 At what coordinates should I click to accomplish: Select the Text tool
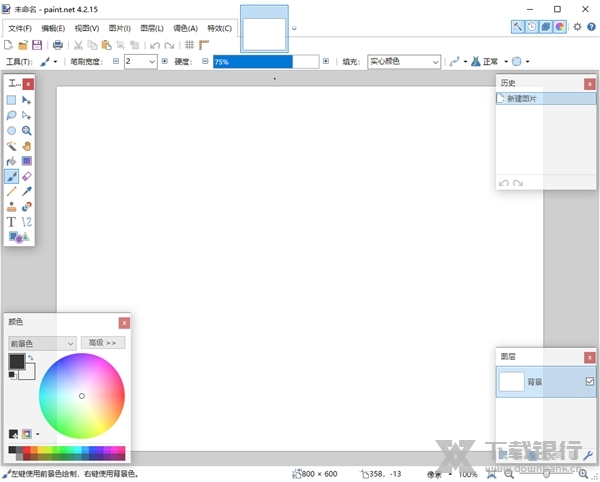[x=11, y=222]
